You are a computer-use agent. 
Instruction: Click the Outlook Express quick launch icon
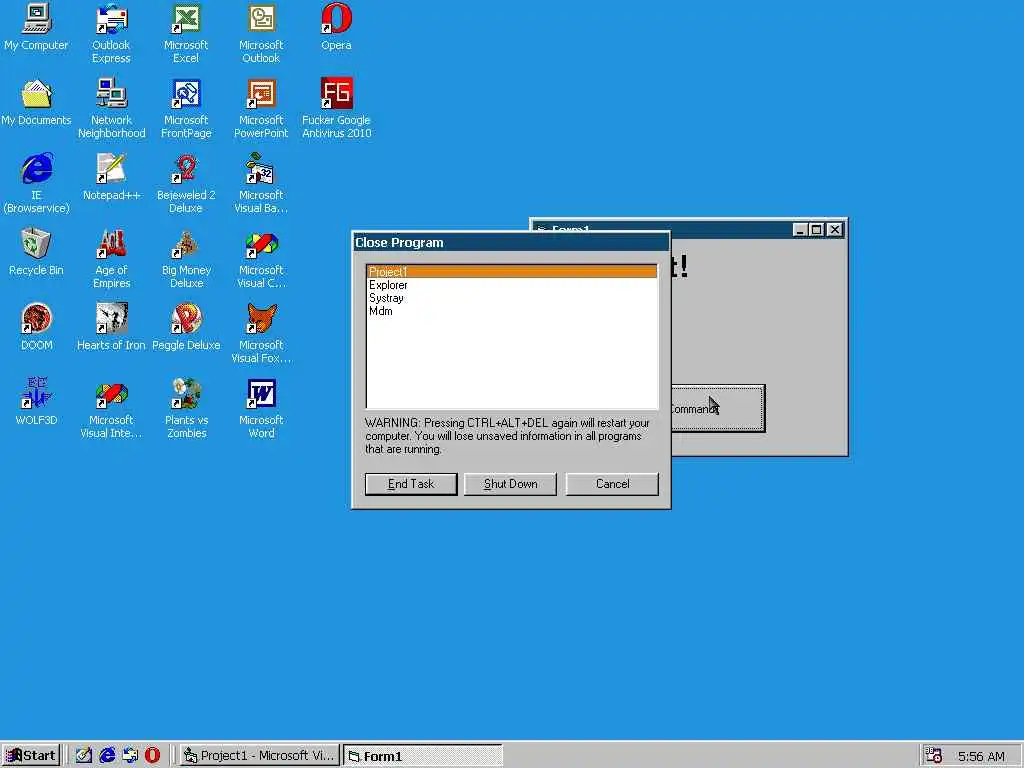coord(130,756)
